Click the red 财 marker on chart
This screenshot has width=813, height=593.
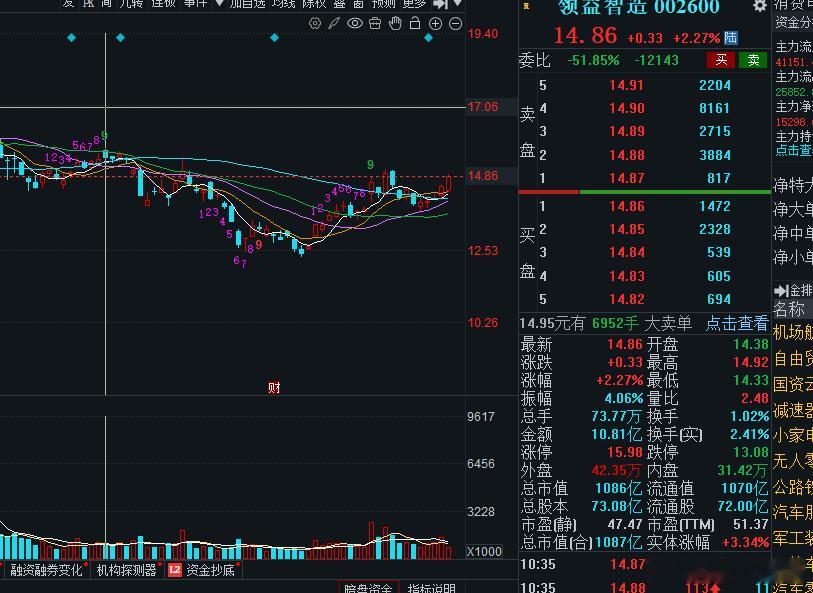point(274,388)
